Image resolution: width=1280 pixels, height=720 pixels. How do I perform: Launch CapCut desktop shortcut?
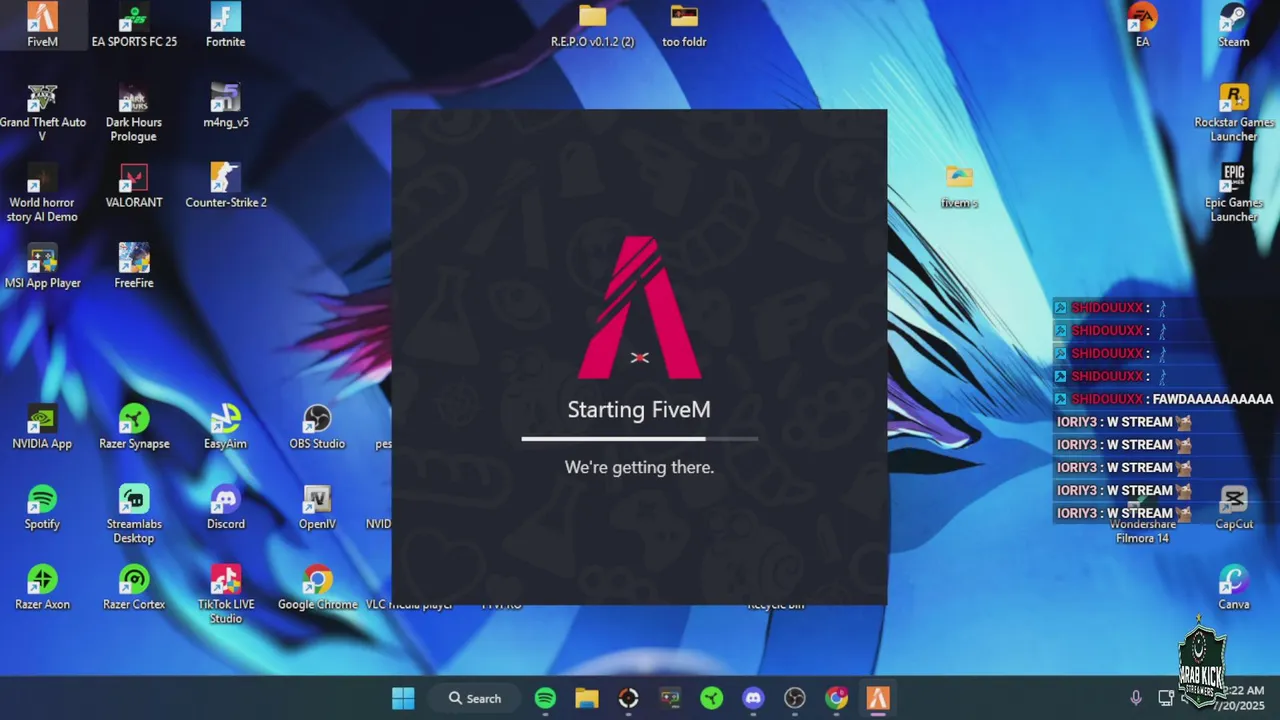(x=1234, y=507)
